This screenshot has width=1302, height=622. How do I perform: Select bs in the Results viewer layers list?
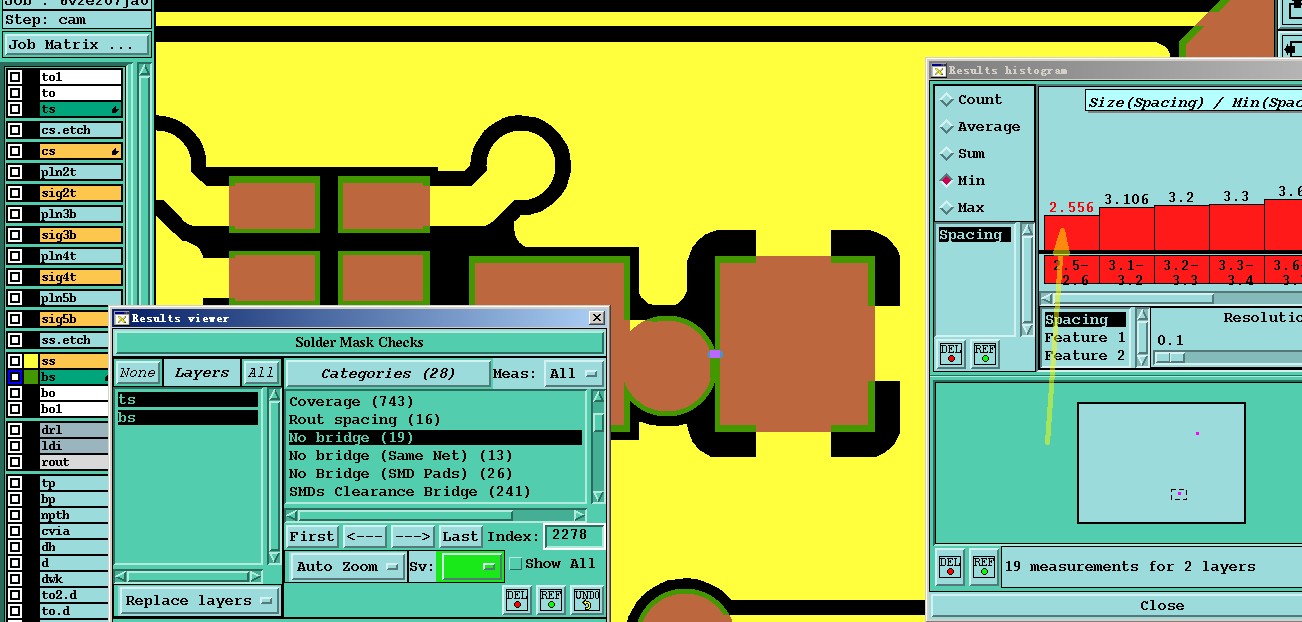click(x=187, y=418)
